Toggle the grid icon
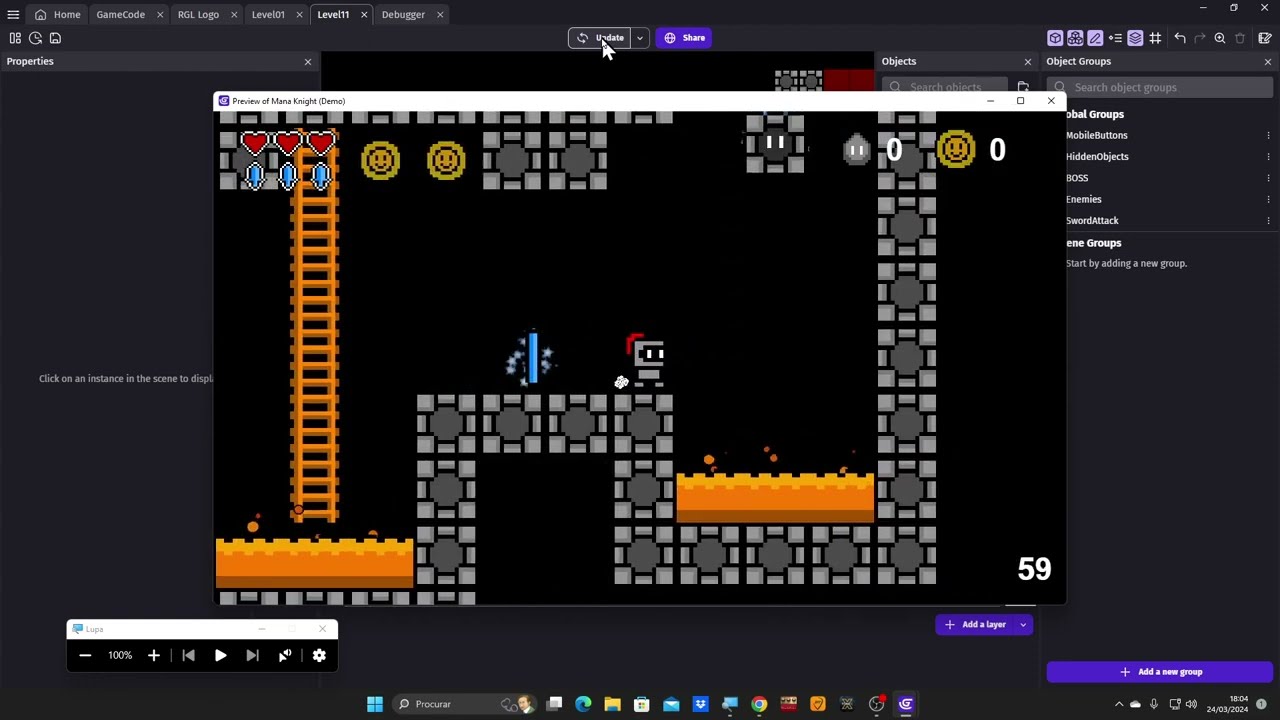The width and height of the screenshot is (1280, 720). pos(1155,38)
